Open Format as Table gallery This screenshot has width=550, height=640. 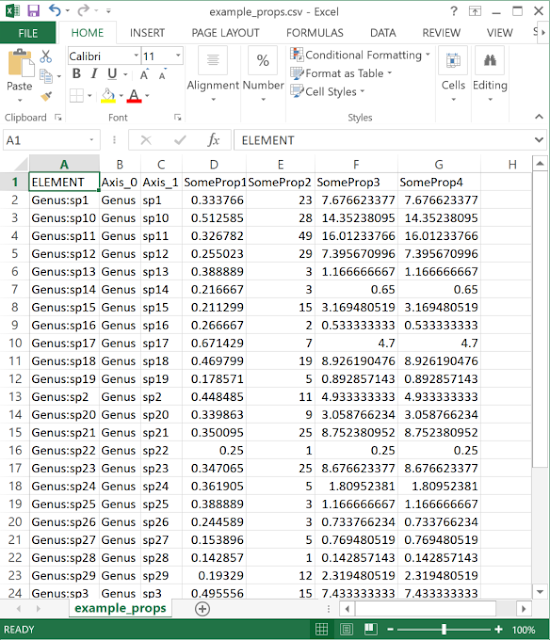coord(341,73)
